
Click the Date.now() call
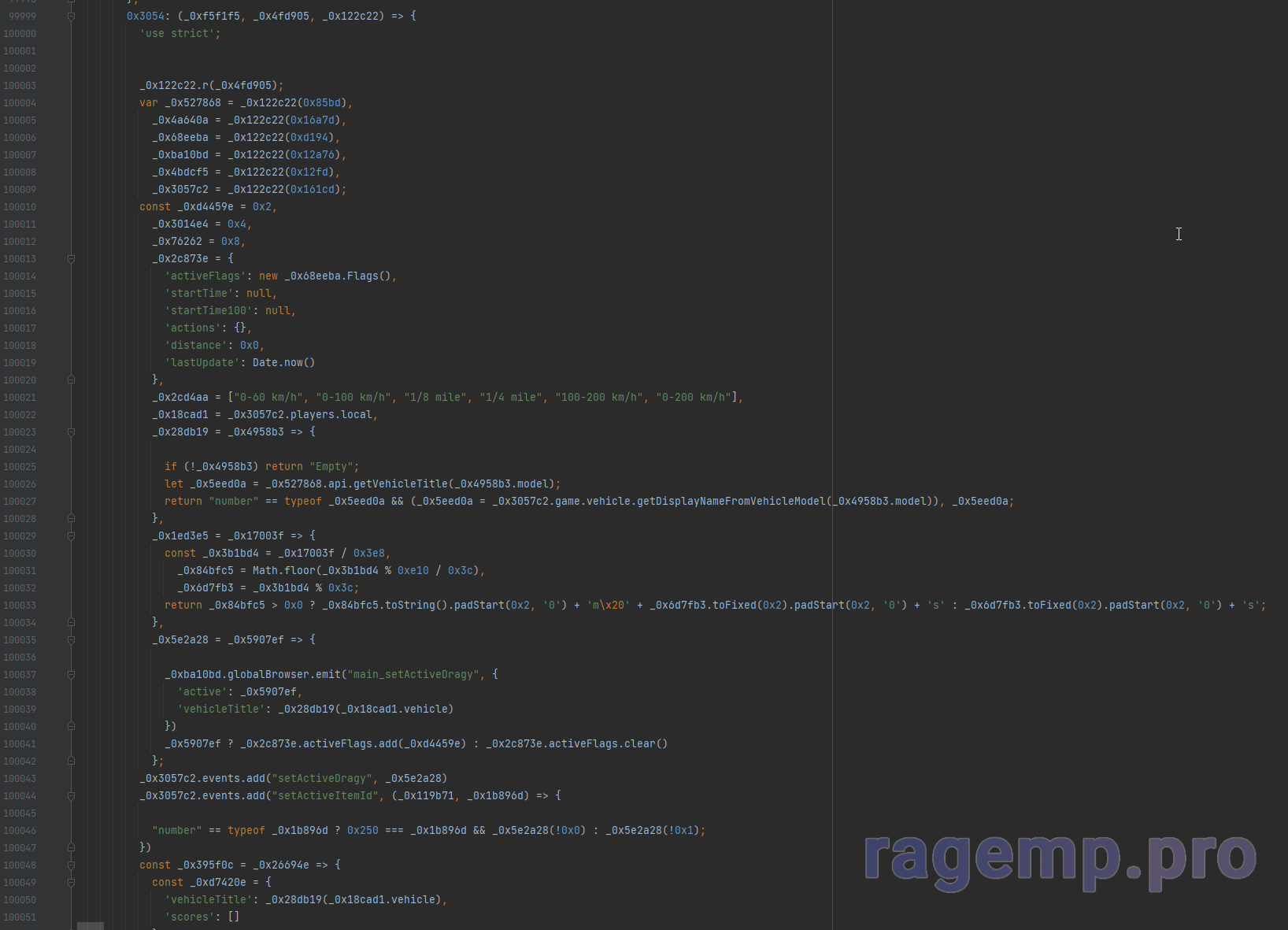click(284, 362)
